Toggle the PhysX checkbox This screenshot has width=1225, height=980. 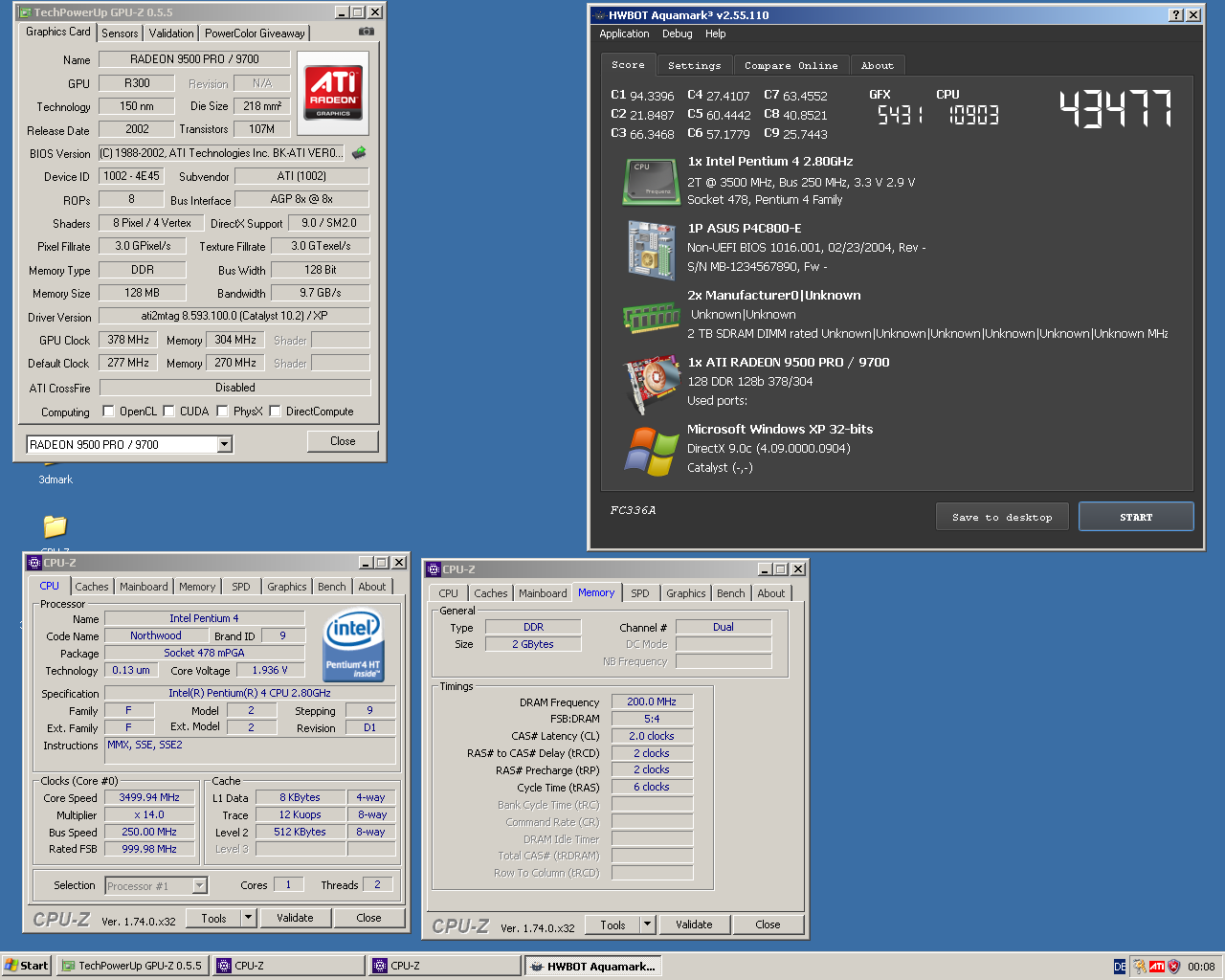click(x=222, y=412)
